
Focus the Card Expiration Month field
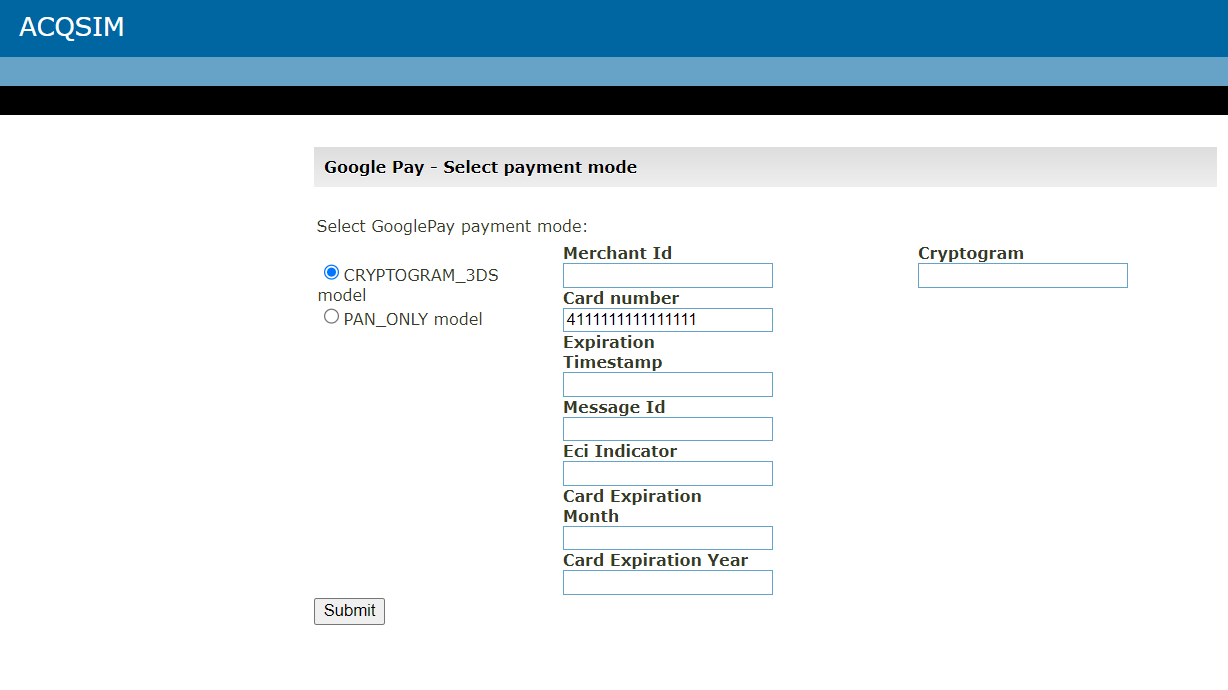667,538
